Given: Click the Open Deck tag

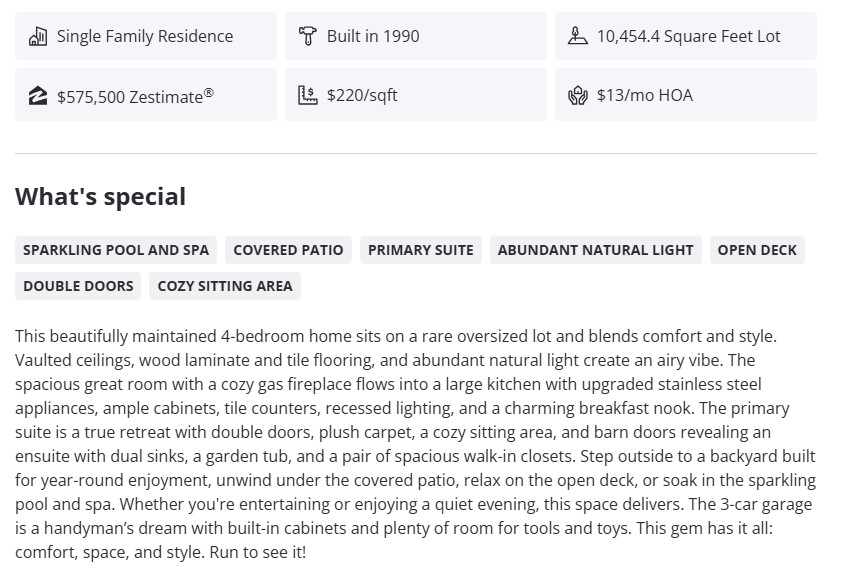Looking at the screenshot, I should coord(757,250).
